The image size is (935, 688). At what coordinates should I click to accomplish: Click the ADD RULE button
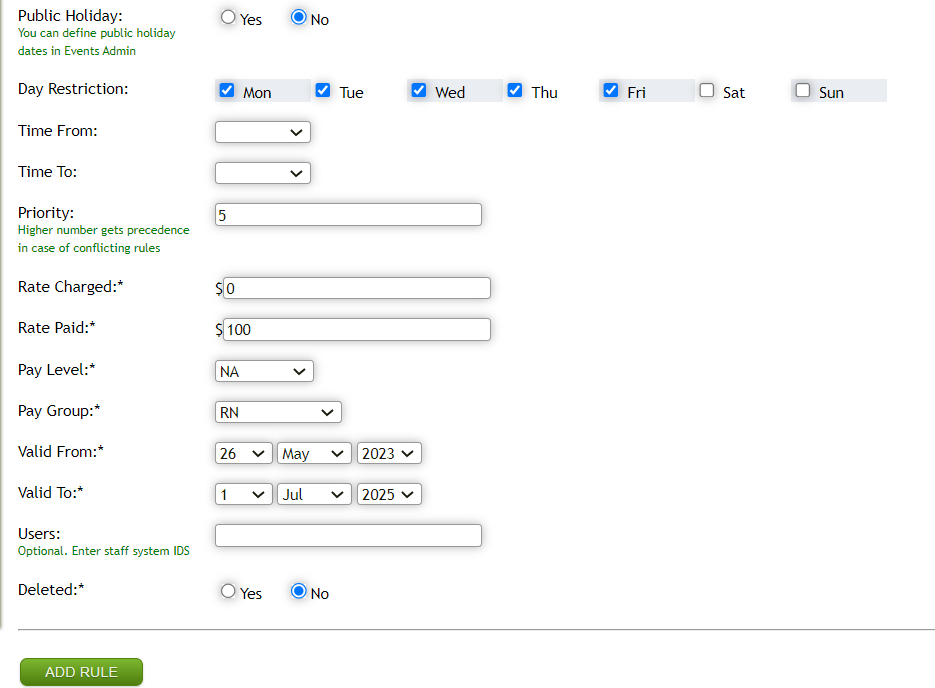80,671
